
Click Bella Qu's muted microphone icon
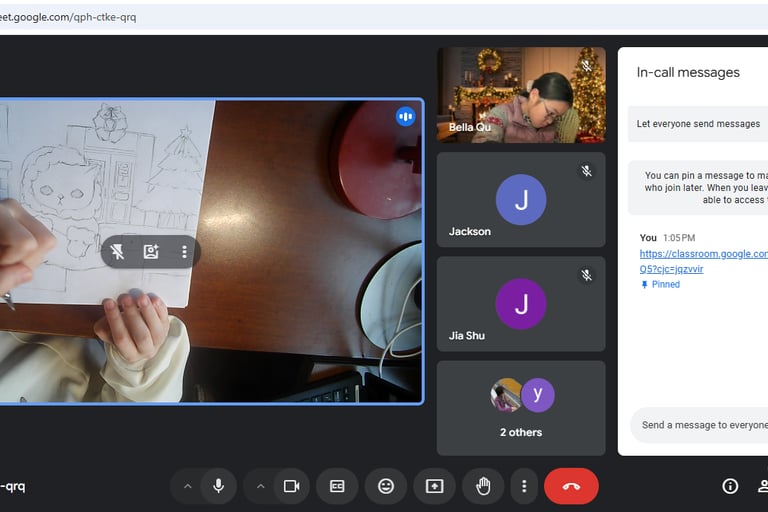coord(586,66)
